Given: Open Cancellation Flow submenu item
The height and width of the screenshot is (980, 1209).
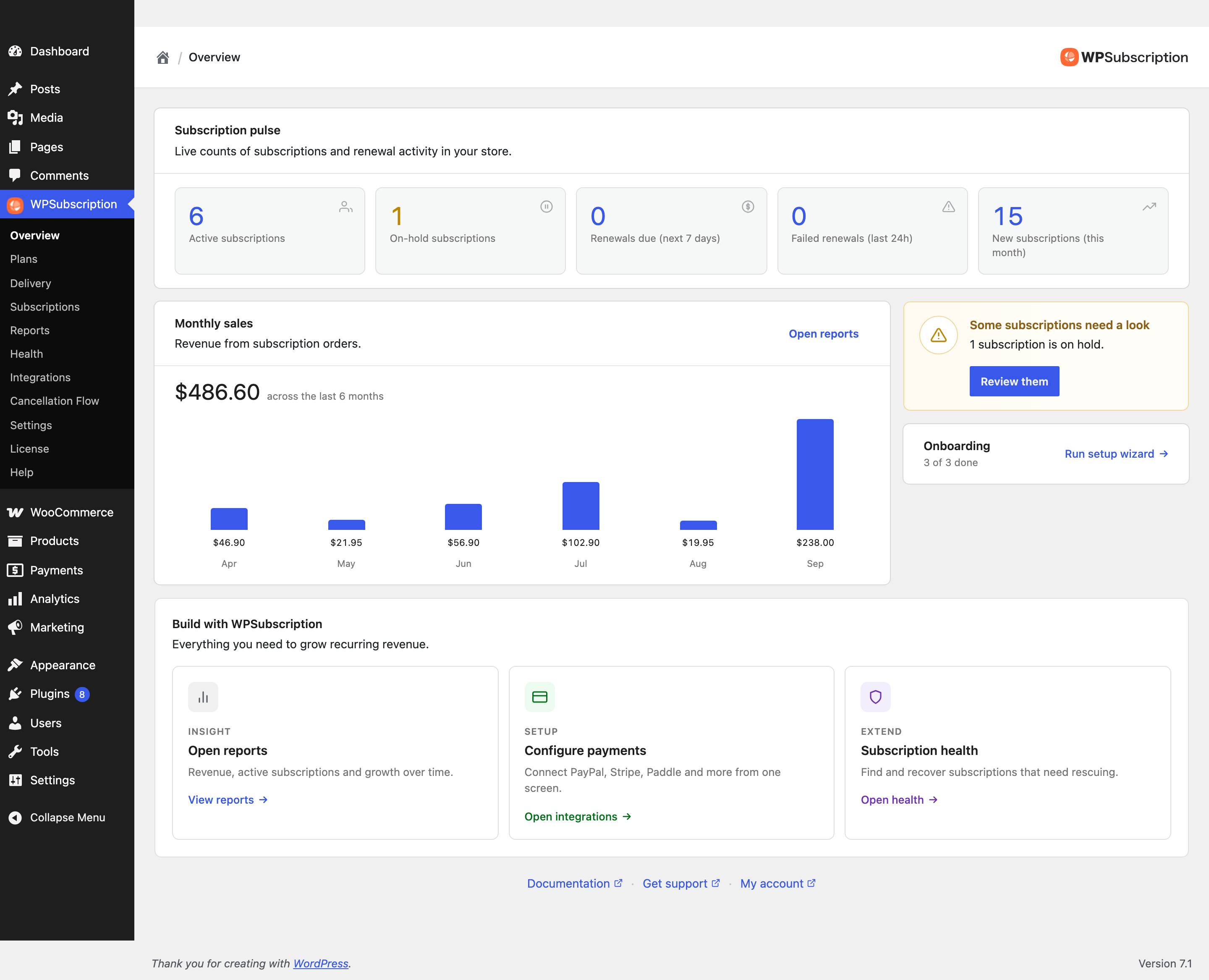Looking at the screenshot, I should click(54, 401).
